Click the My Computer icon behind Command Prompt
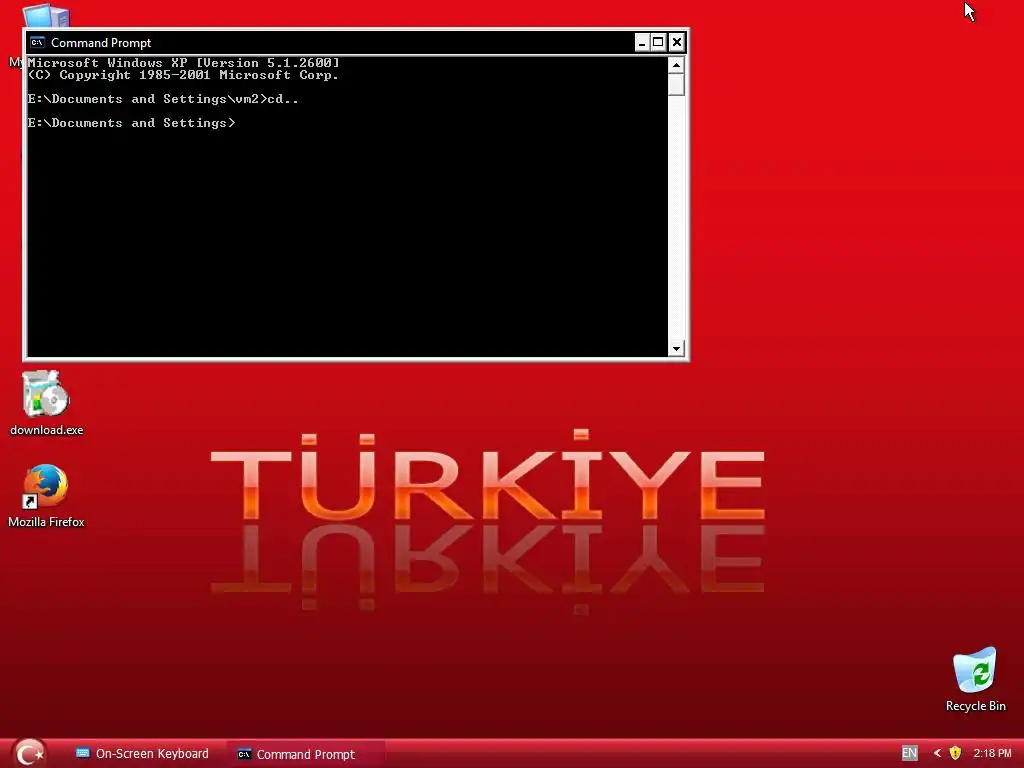1024x768 pixels. (46, 14)
